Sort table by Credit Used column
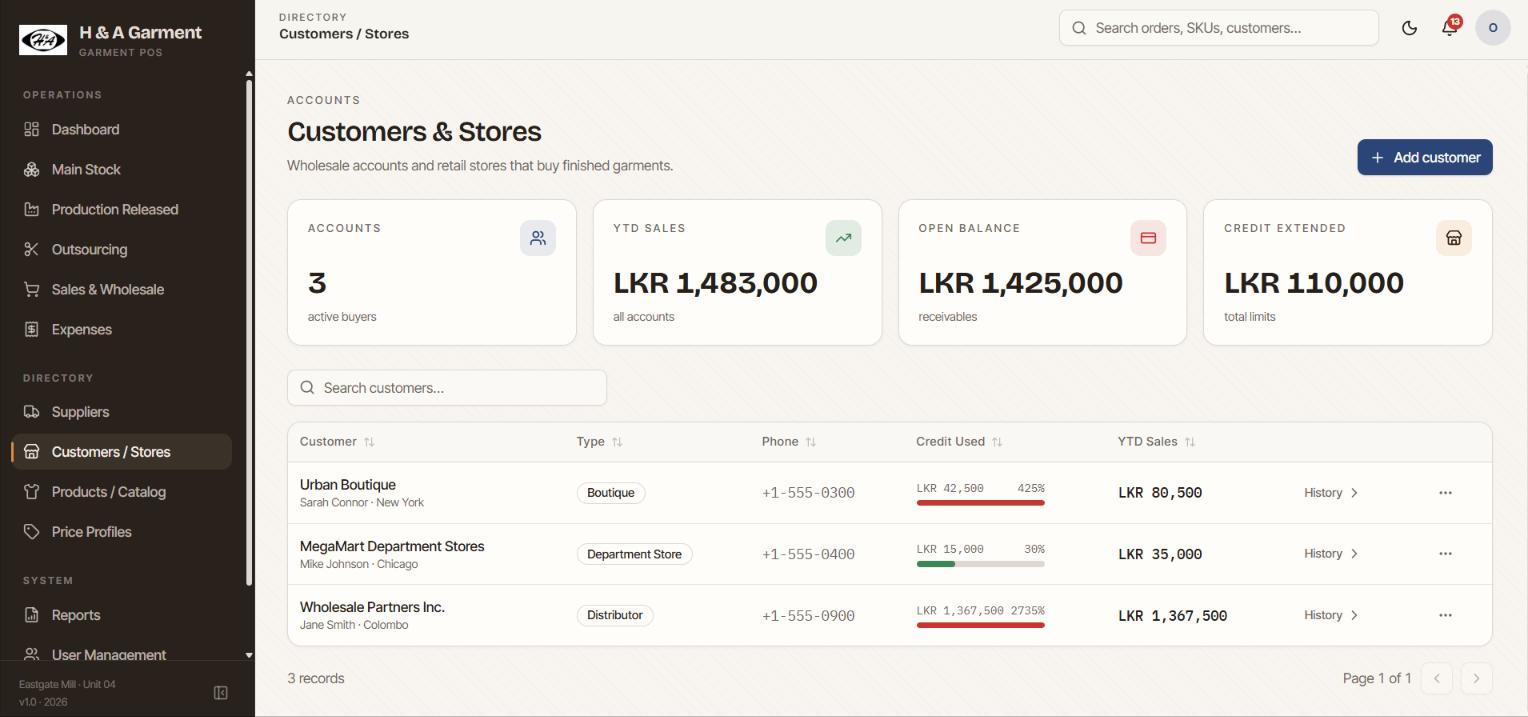The width and height of the screenshot is (1528, 717). 959,441
